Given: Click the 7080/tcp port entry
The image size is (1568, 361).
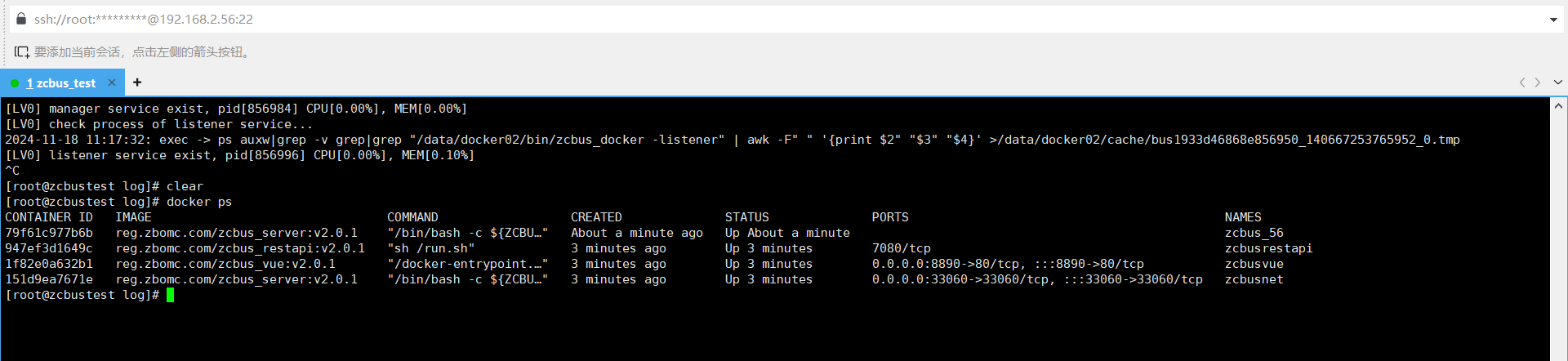Looking at the screenshot, I should [901, 248].
